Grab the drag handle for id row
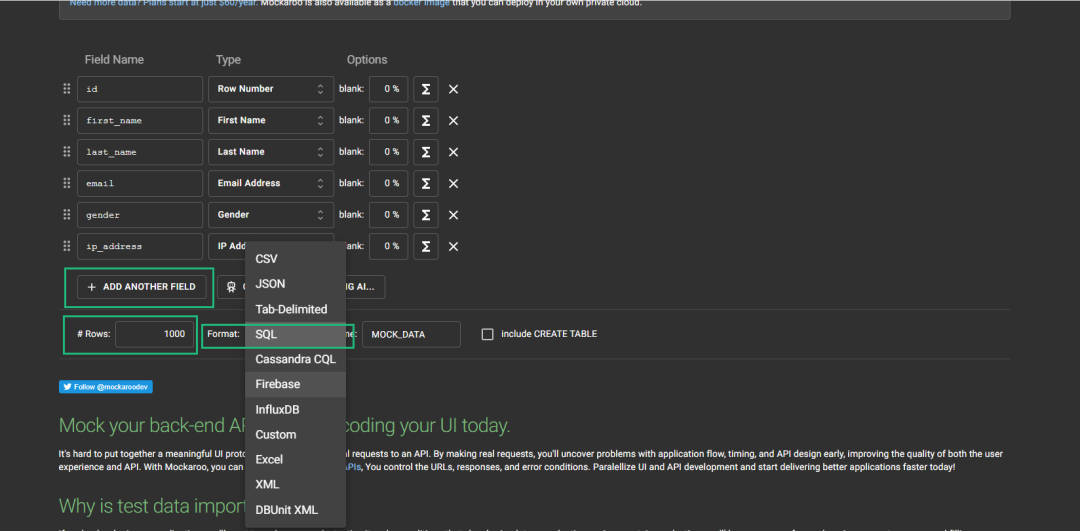The width and height of the screenshot is (1080, 531). pyautogui.click(x=67, y=89)
